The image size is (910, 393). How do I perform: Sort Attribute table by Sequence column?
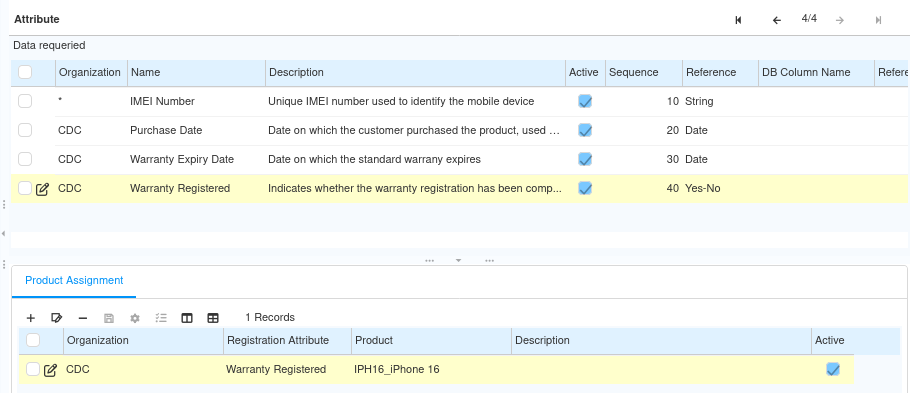pyautogui.click(x=644, y=73)
